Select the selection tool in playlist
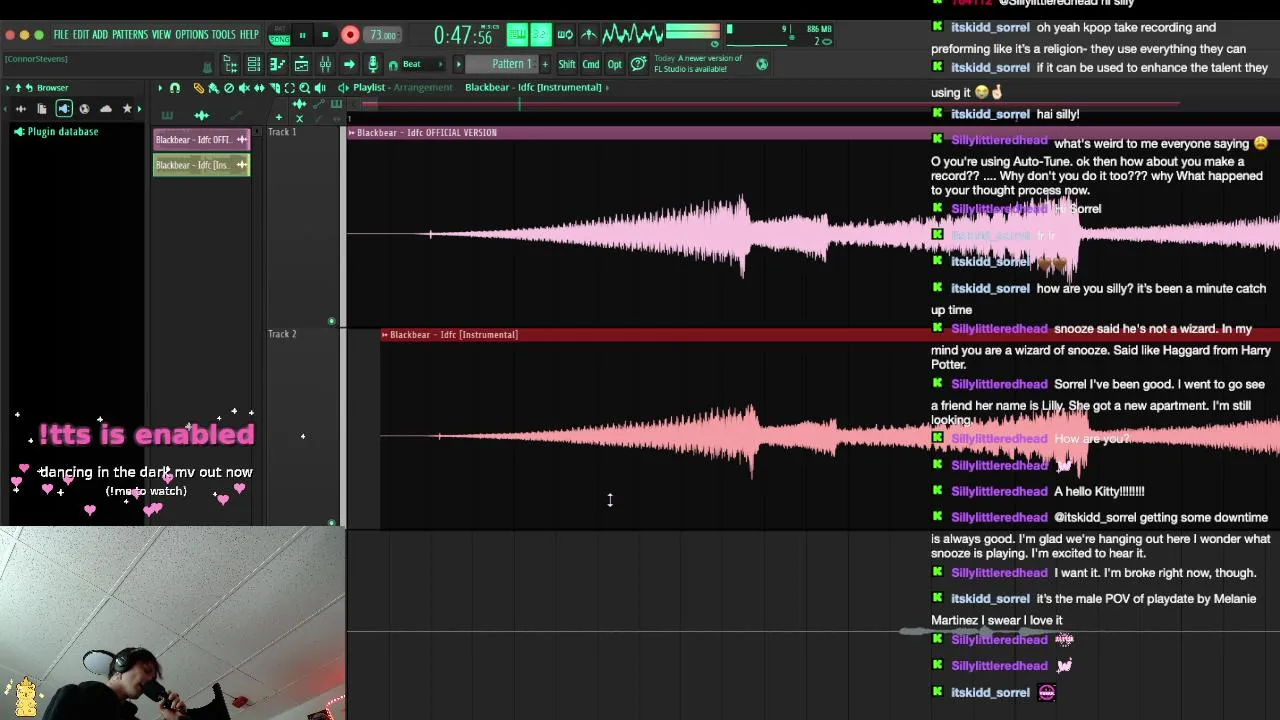 click(289, 88)
